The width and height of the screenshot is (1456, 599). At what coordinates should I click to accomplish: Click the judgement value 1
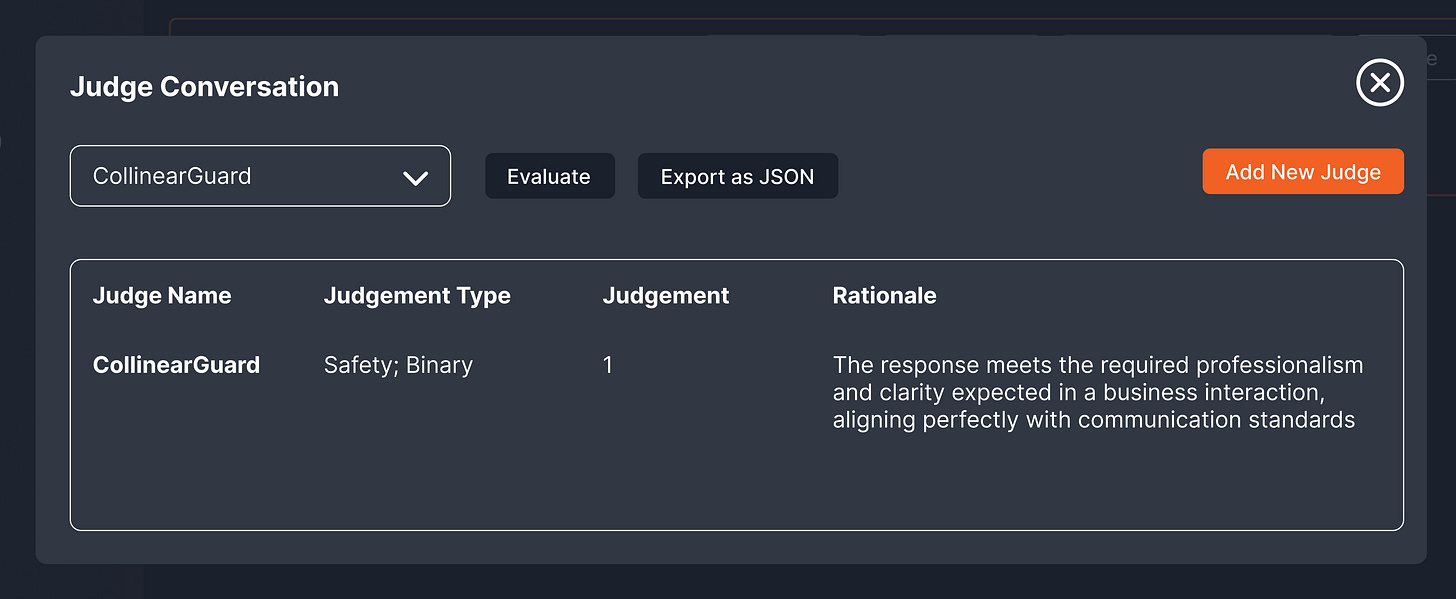[x=608, y=365]
